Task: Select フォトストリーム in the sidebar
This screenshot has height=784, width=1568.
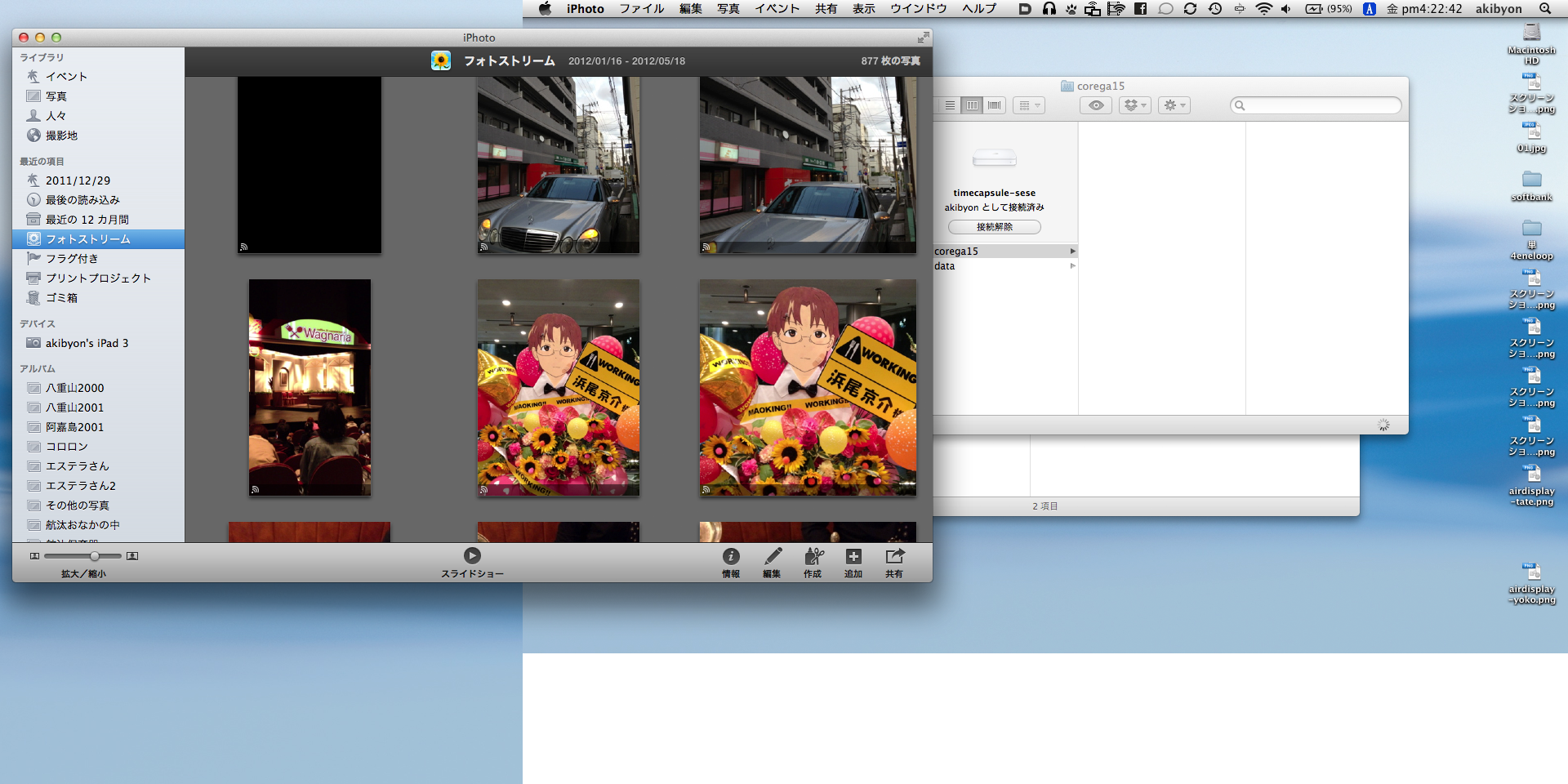Action: [x=98, y=239]
